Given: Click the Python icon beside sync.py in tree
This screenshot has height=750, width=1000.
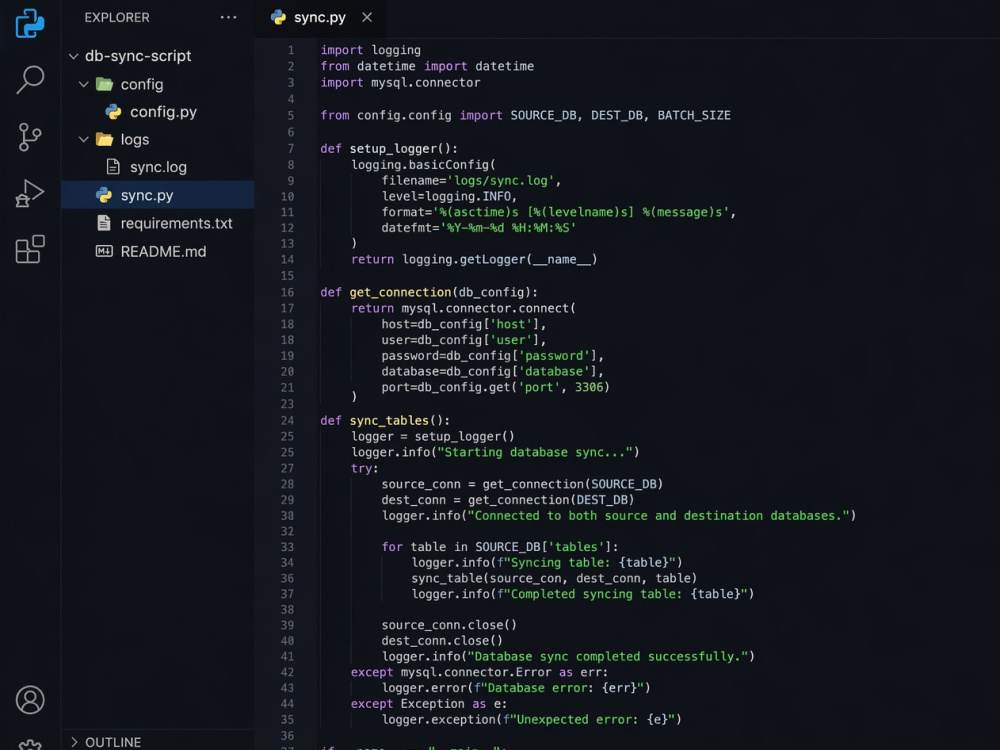Looking at the screenshot, I should [x=104, y=195].
